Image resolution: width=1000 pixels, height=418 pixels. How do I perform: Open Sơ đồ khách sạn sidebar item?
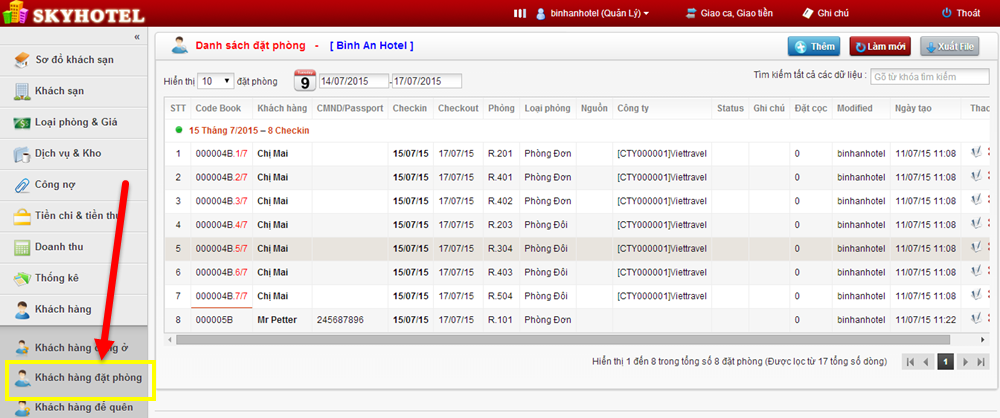point(73,59)
